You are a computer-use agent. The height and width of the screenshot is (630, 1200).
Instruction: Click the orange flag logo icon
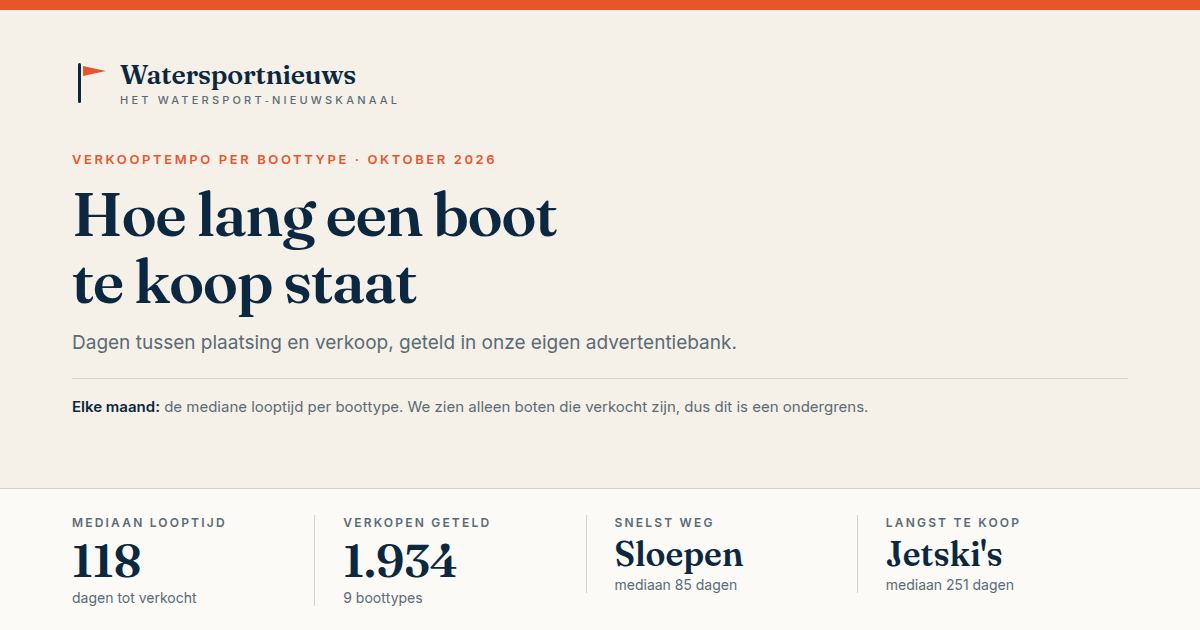coord(91,82)
